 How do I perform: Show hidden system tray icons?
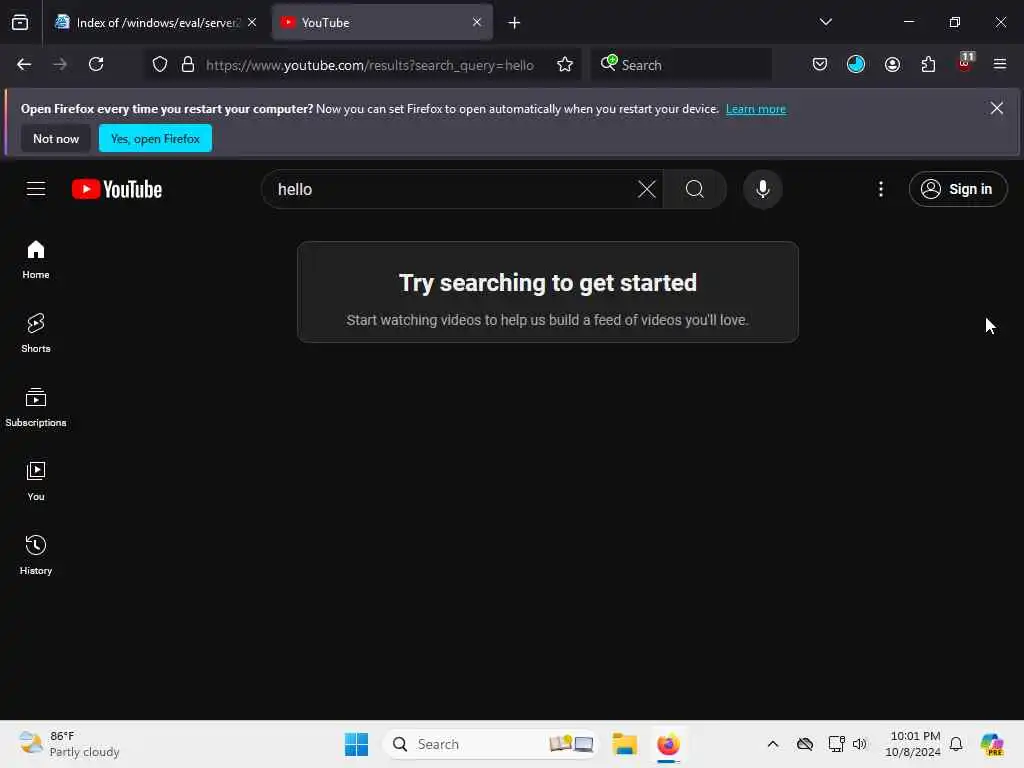[773, 744]
